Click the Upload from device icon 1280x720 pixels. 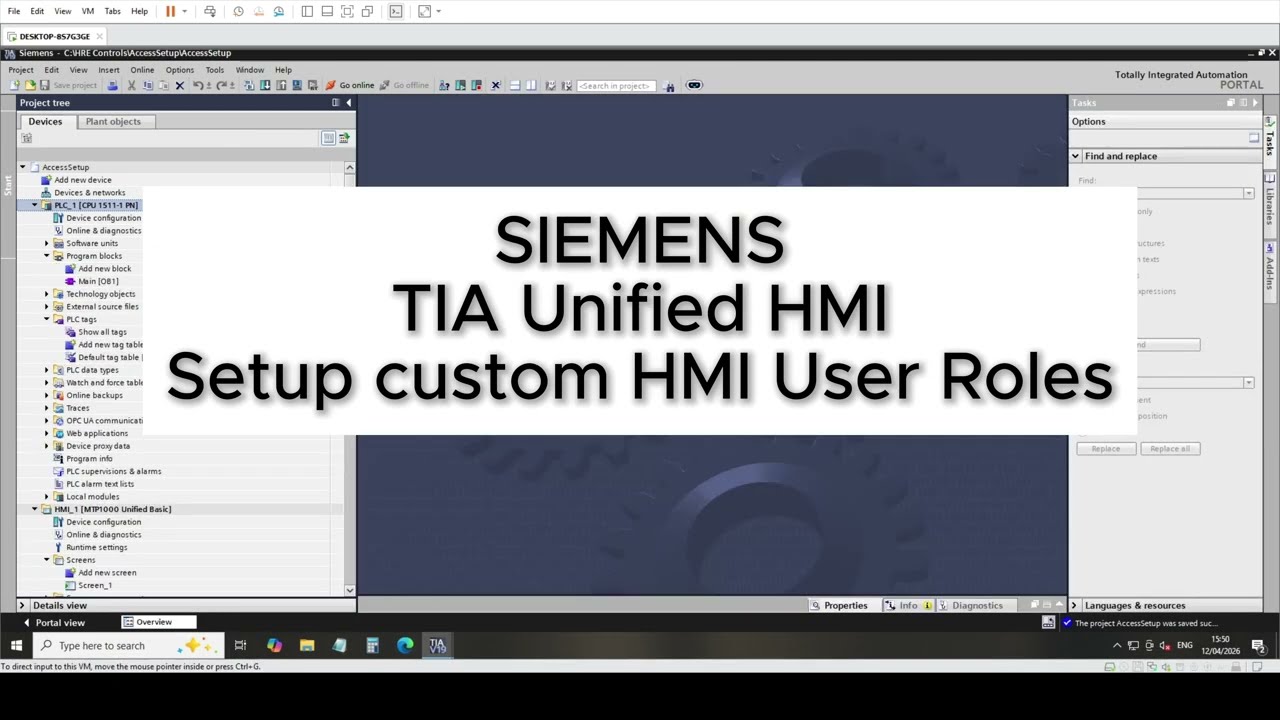(x=281, y=85)
